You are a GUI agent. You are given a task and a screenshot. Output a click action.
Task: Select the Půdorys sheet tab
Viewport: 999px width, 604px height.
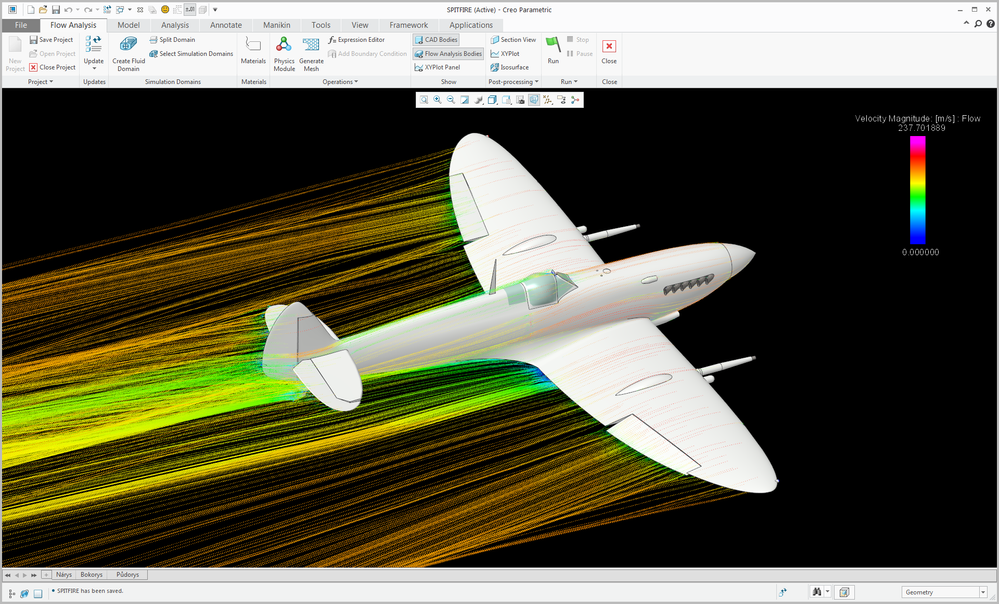[127, 574]
